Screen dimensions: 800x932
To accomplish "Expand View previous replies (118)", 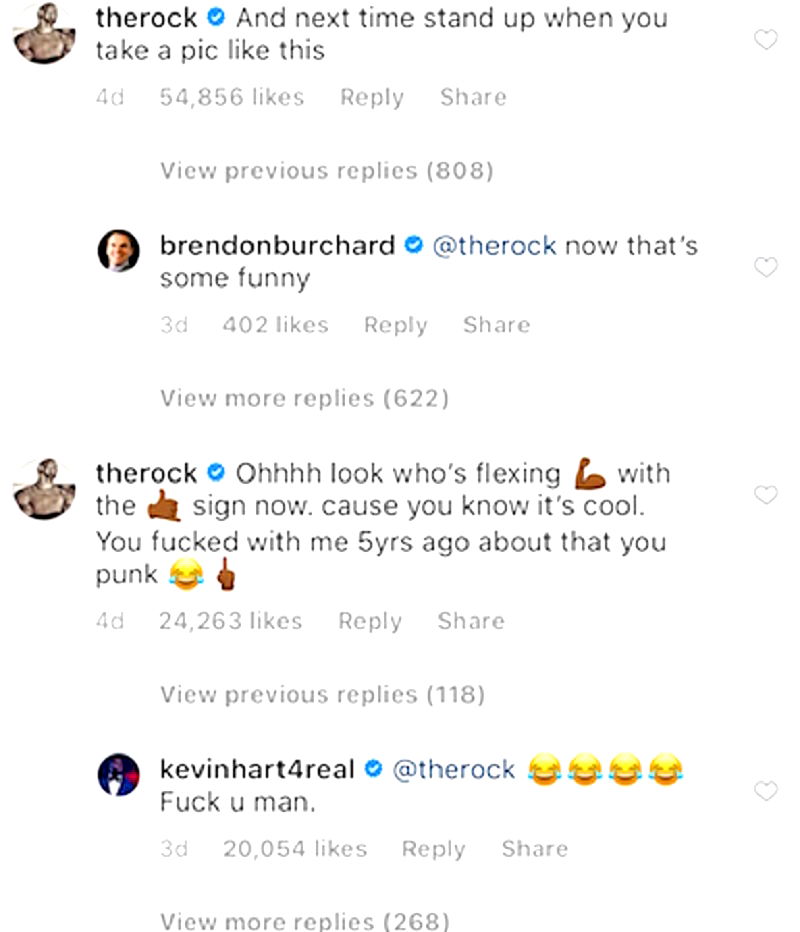I will coord(322,694).
